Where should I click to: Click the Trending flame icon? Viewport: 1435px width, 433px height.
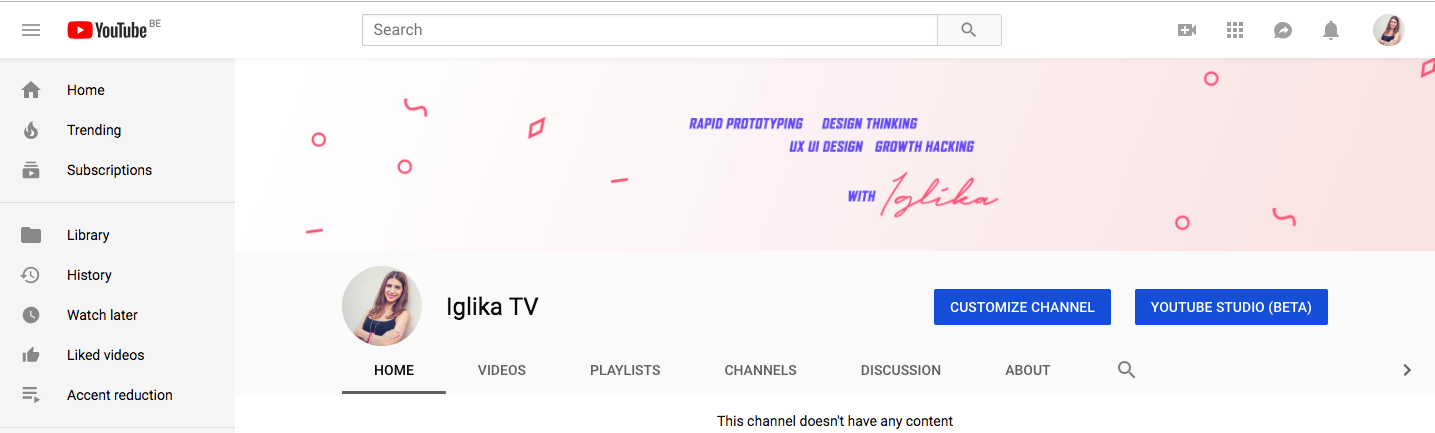31,130
